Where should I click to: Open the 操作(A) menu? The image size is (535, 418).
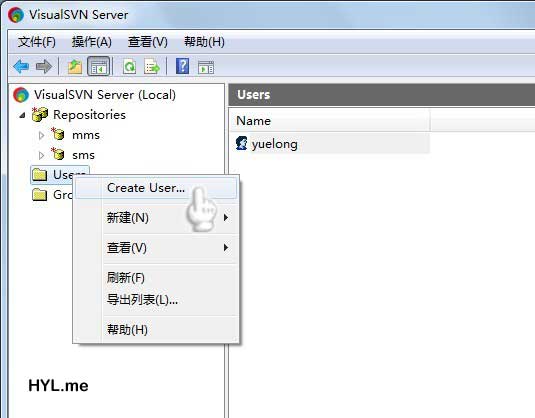click(91, 42)
